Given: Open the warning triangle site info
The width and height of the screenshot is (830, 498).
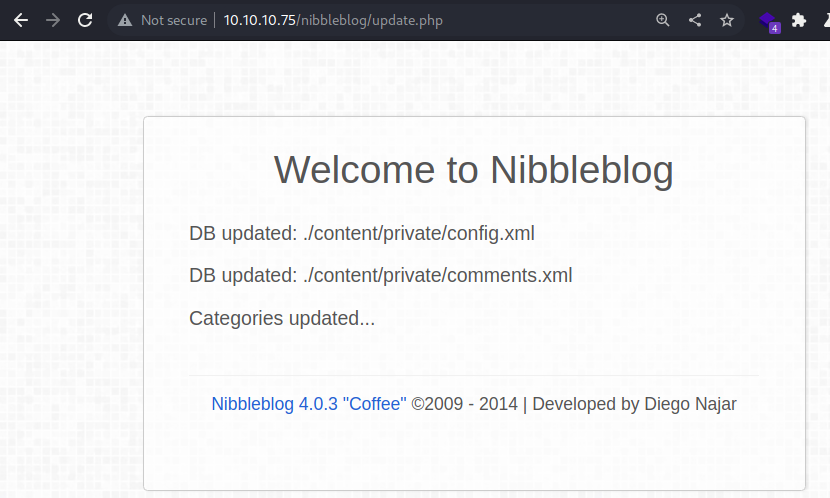Looking at the screenshot, I should pyautogui.click(x=125, y=20).
